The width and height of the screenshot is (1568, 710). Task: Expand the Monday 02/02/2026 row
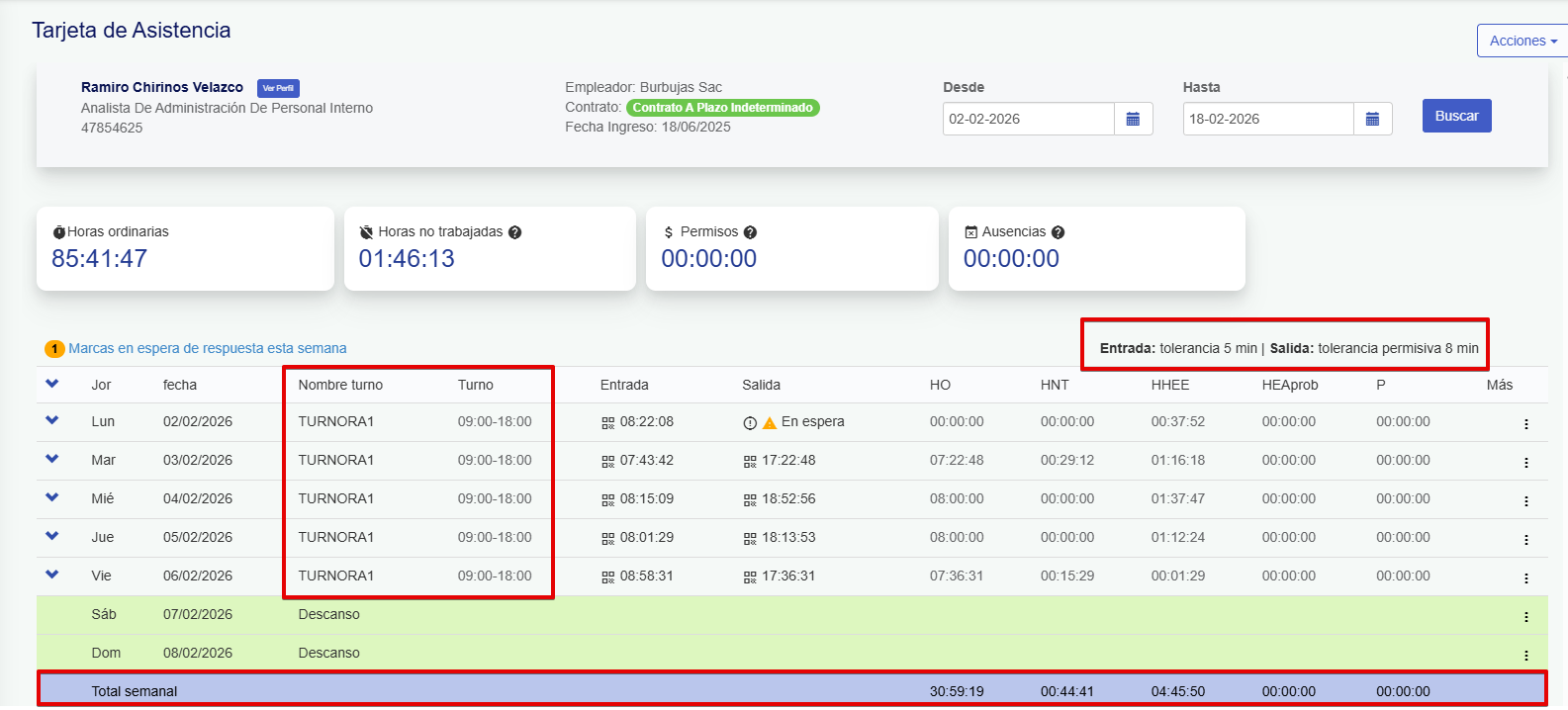coord(52,420)
